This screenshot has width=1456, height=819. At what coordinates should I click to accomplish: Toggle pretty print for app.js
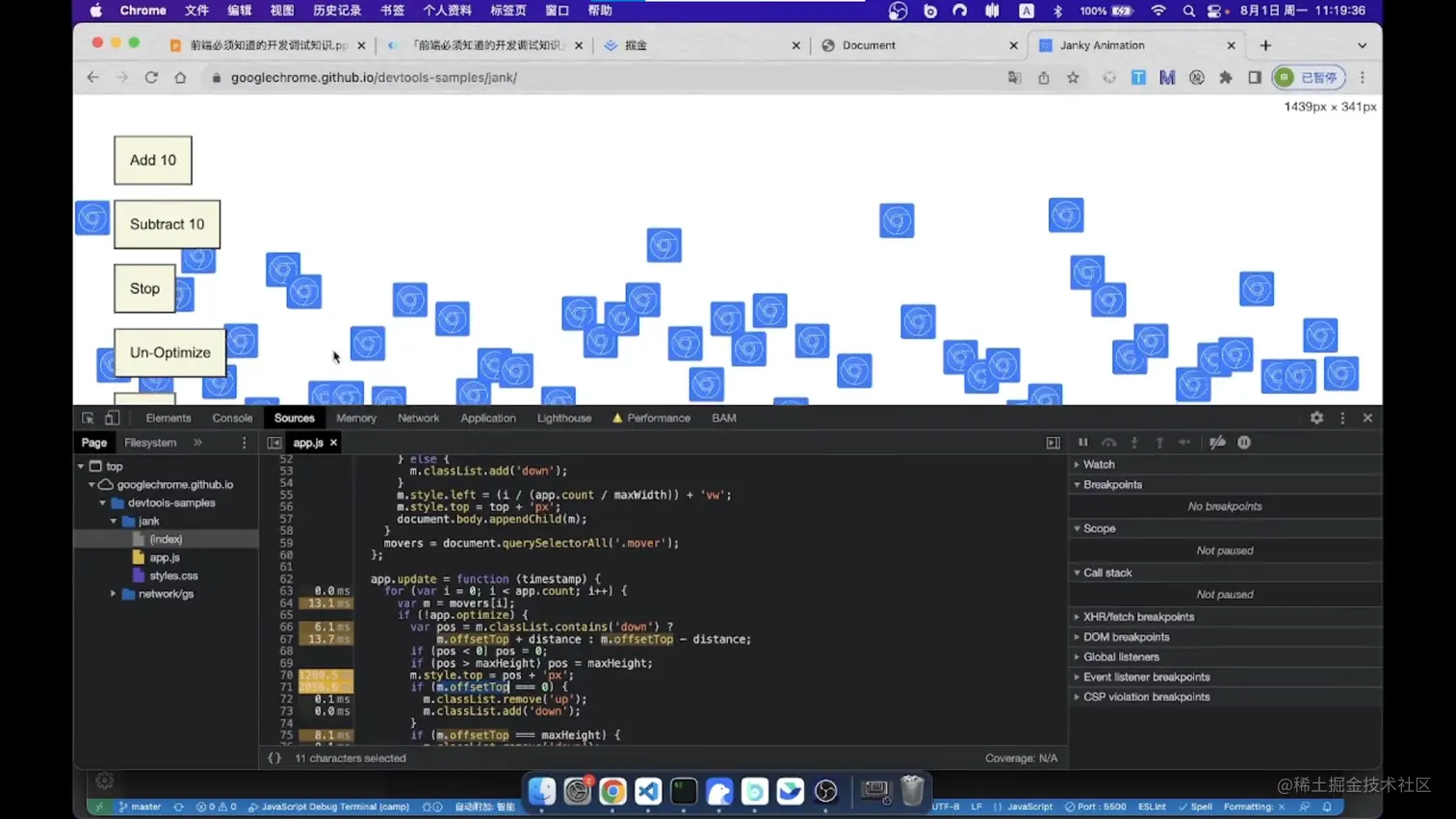[274, 758]
